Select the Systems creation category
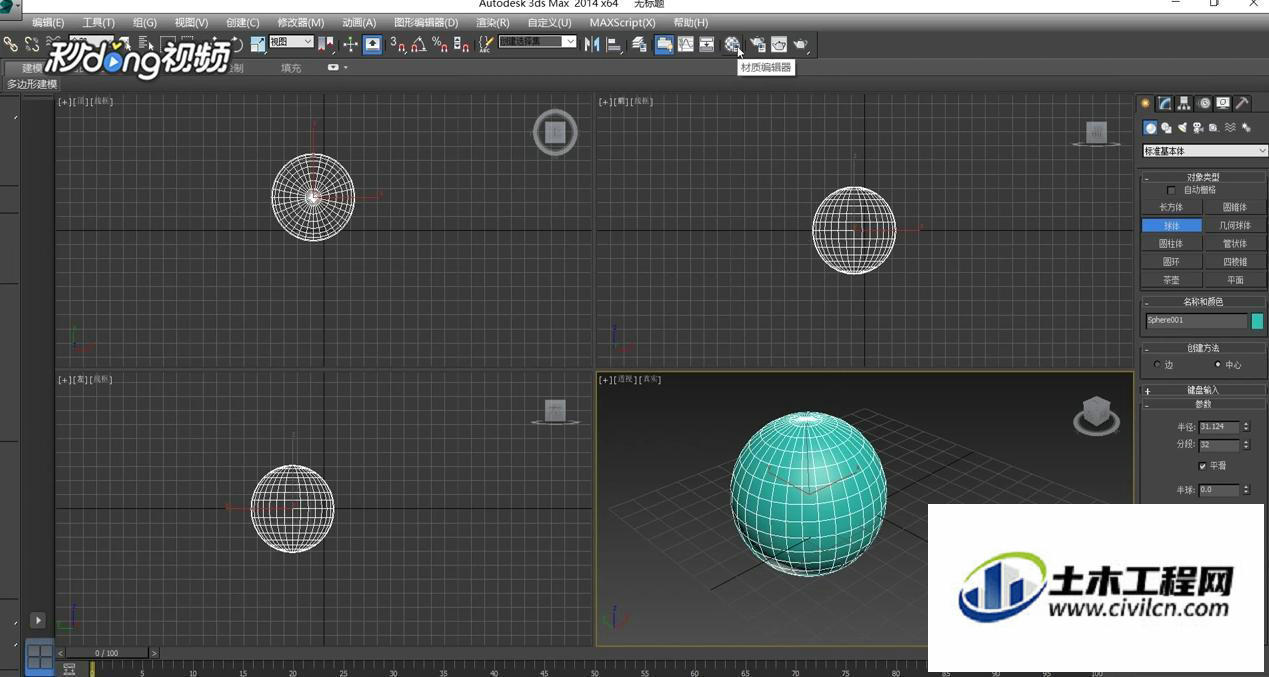Viewport: 1269px width, 677px height. click(x=1246, y=127)
